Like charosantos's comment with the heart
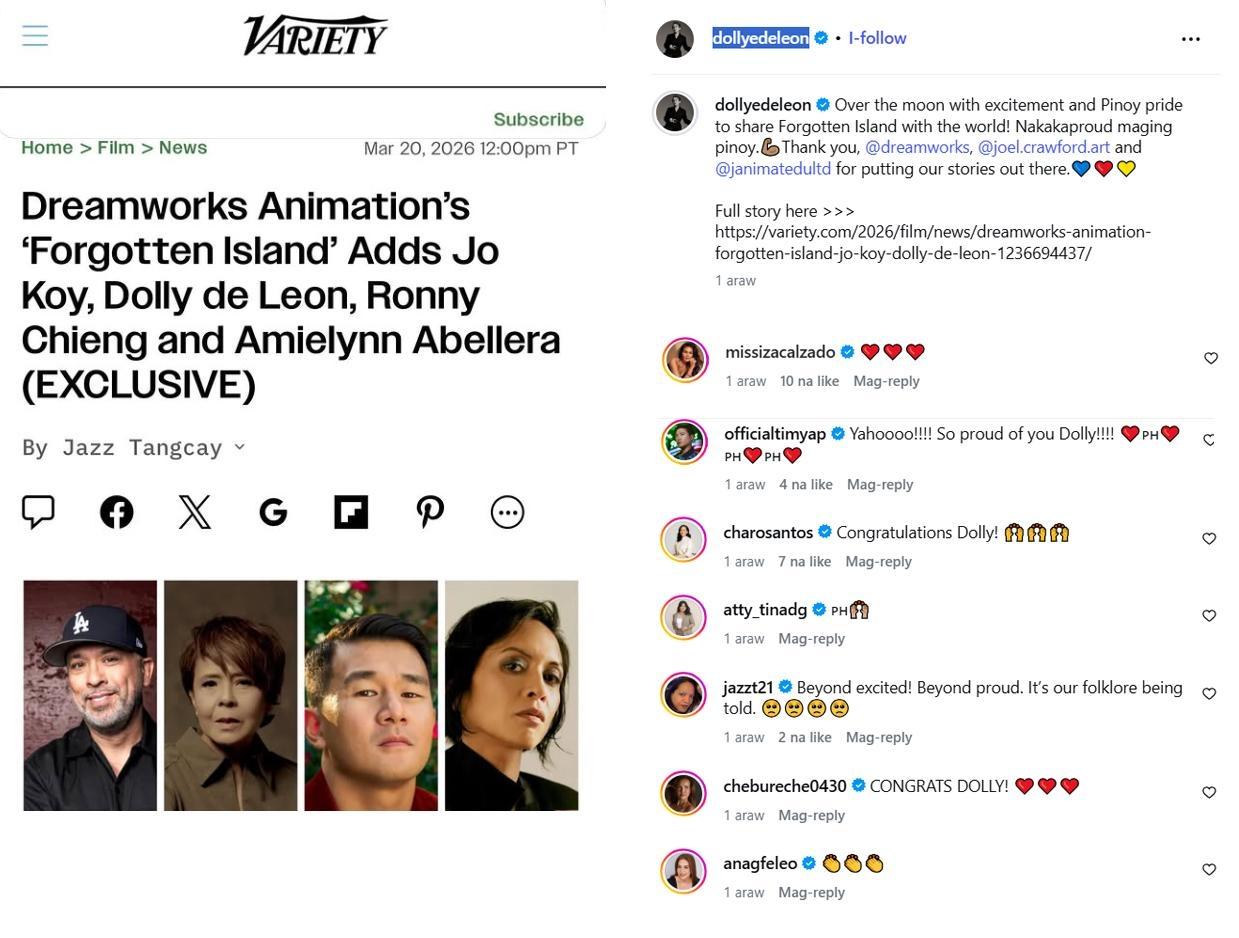The image size is (1239, 938). (1209, 538)
